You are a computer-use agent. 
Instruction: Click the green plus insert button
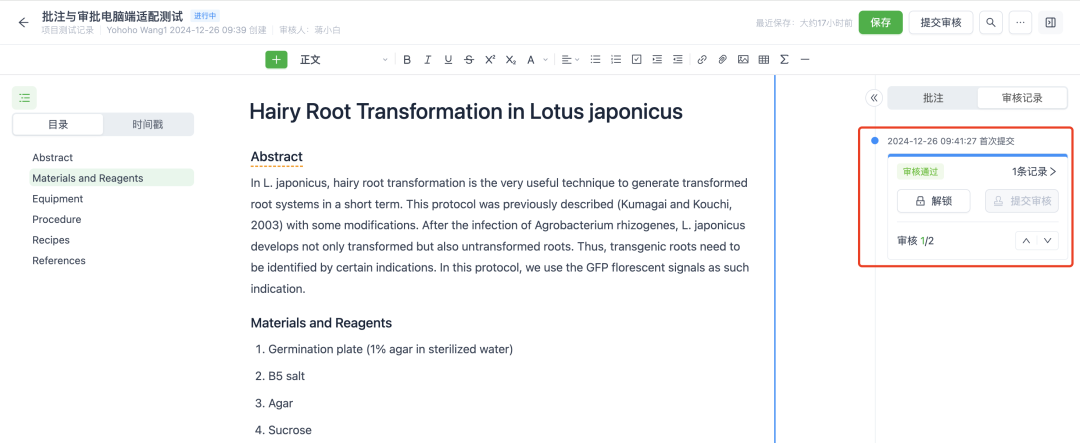pyautogui.click(x=276, y=60)
